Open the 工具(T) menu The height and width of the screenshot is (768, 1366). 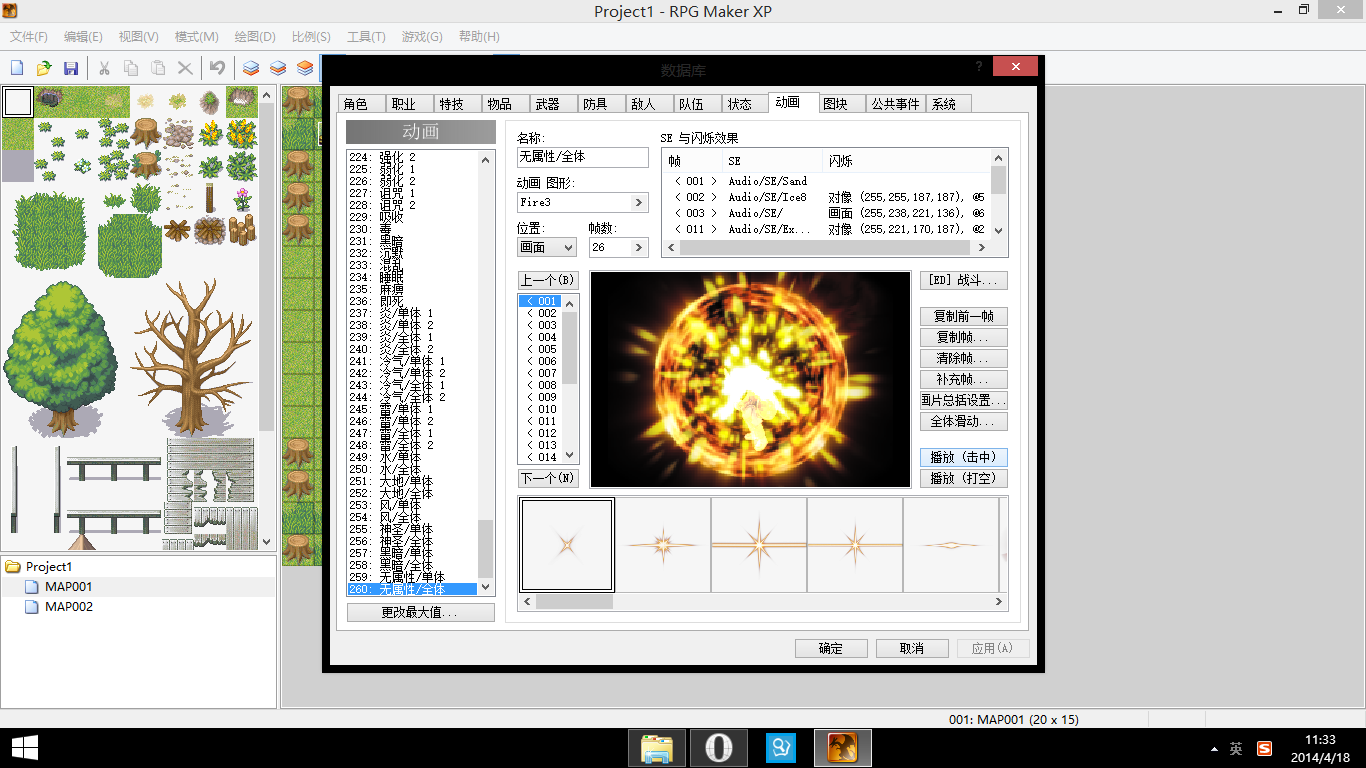pos(366,37)
